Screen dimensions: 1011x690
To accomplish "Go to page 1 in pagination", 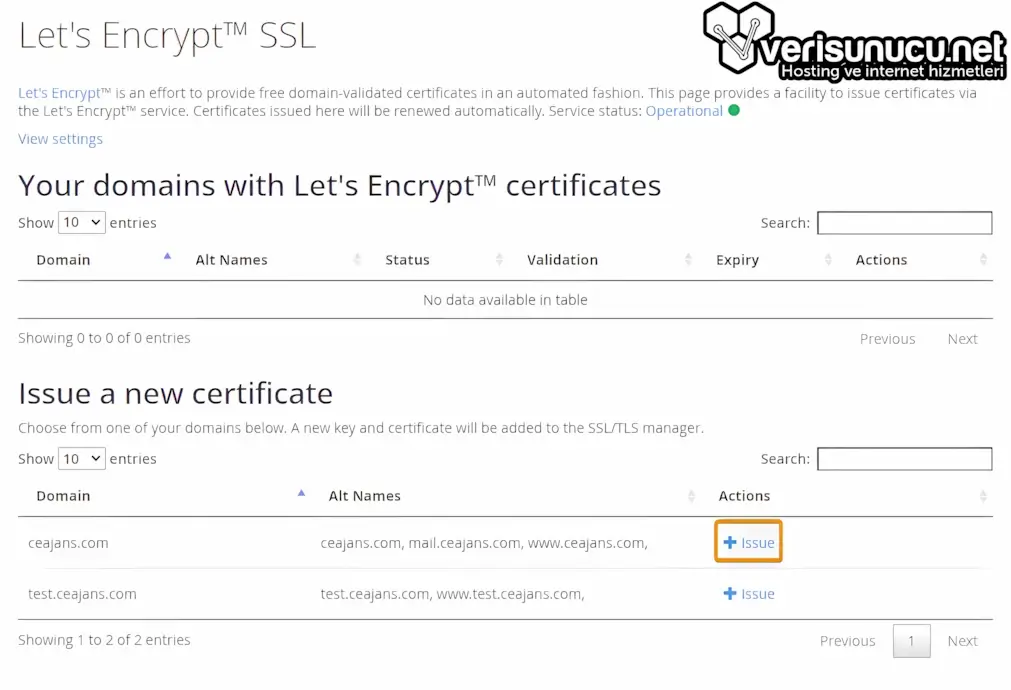I will tap(911, 641).
